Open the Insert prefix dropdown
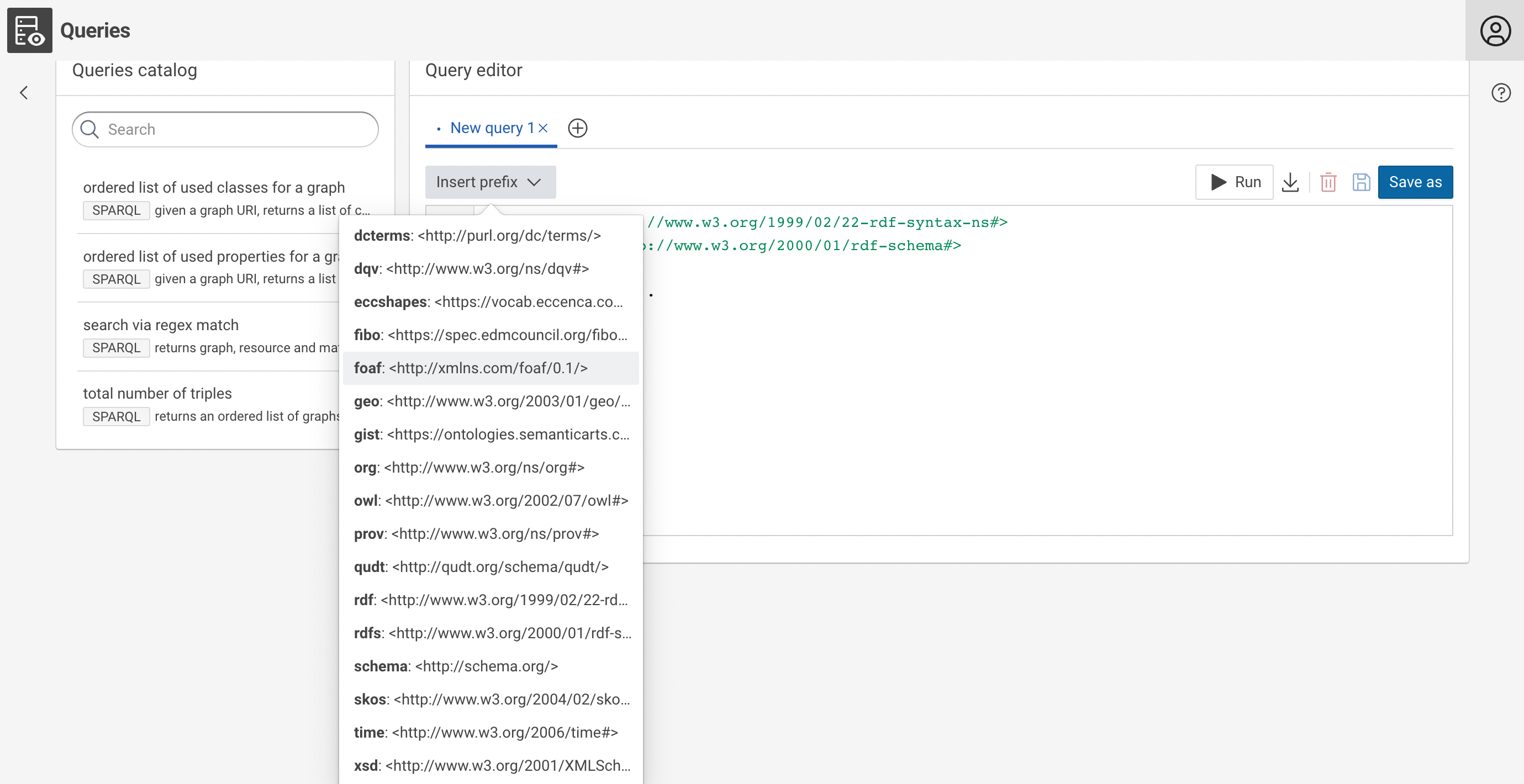The image size is (1524, 784). (x=490, y=182)
